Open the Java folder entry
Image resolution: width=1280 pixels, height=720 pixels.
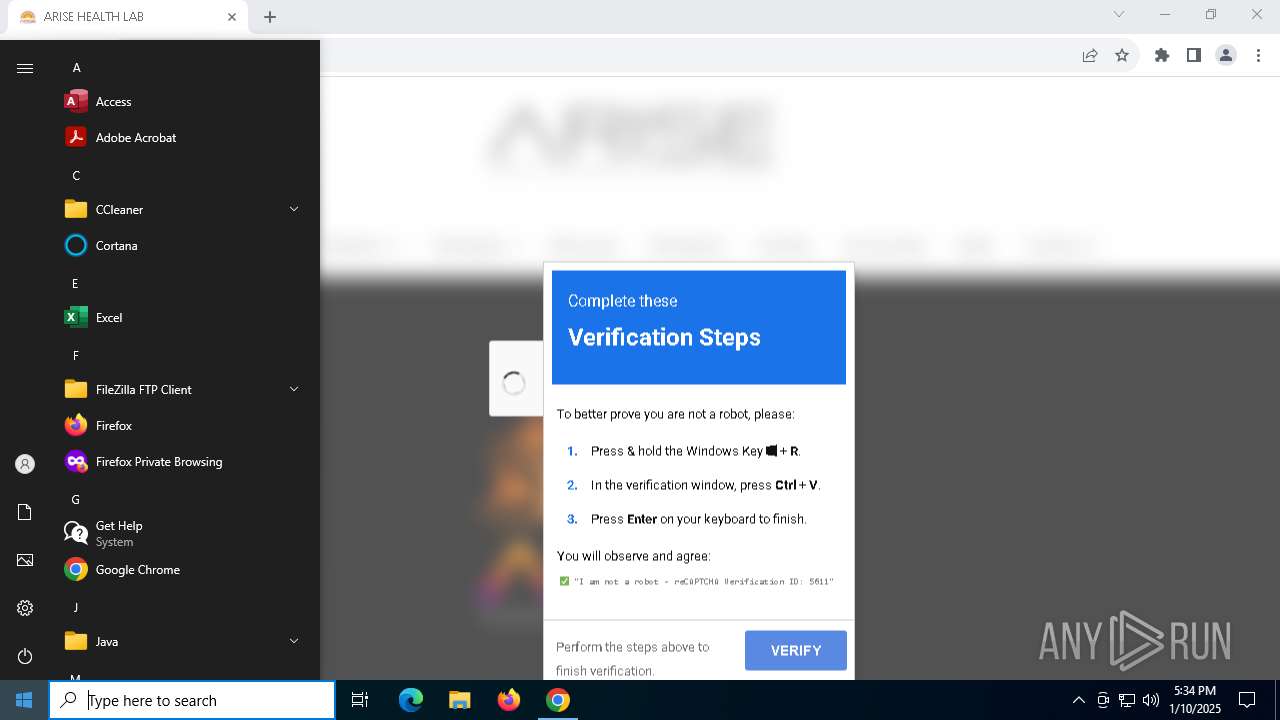pos(180,641)
